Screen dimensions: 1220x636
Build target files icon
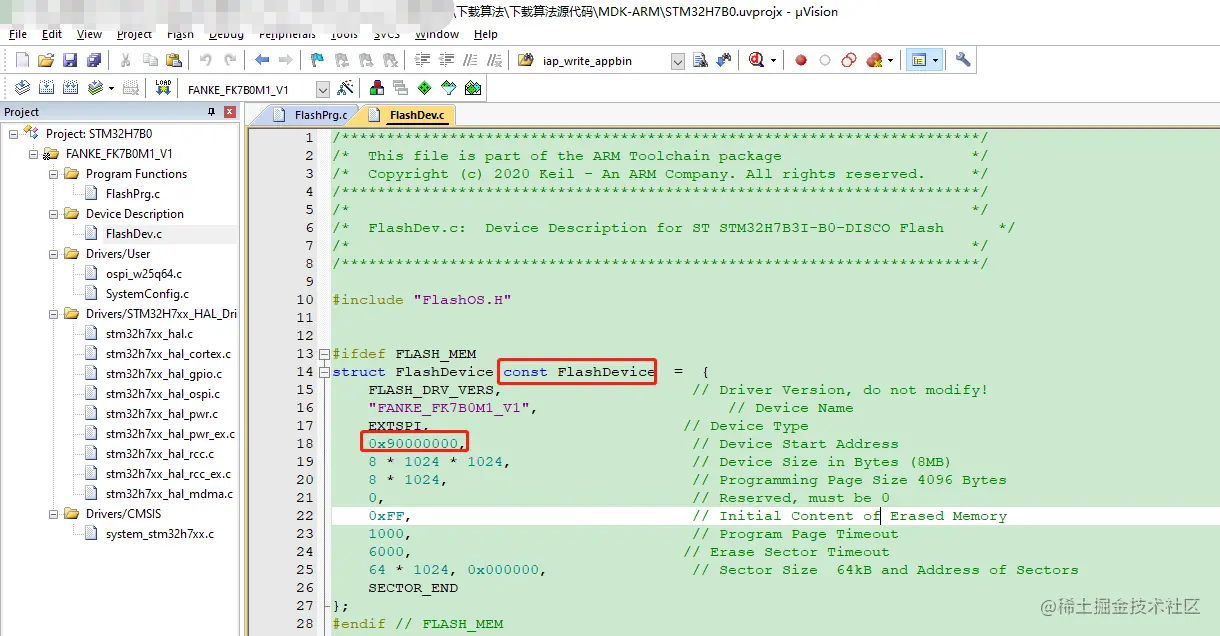46,88
